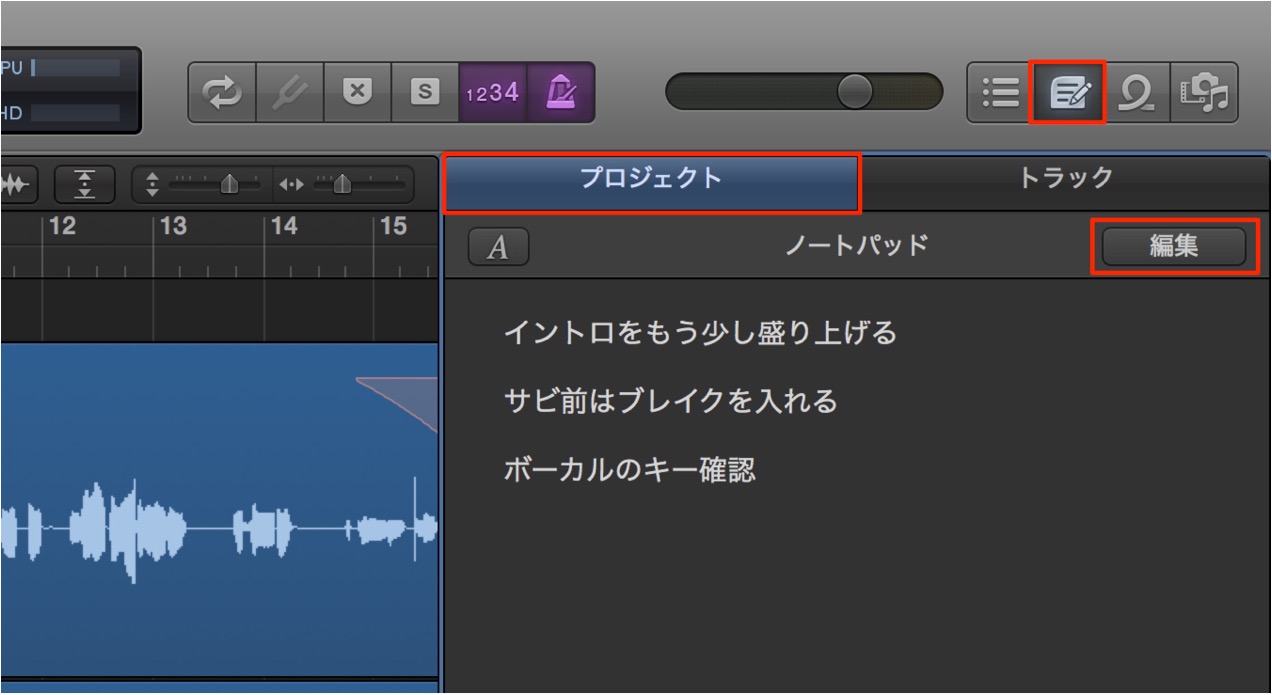Open the font (A) button in Note Pad
The image size is (1272, 695).
pyautogui.click(x=498, y=248)
